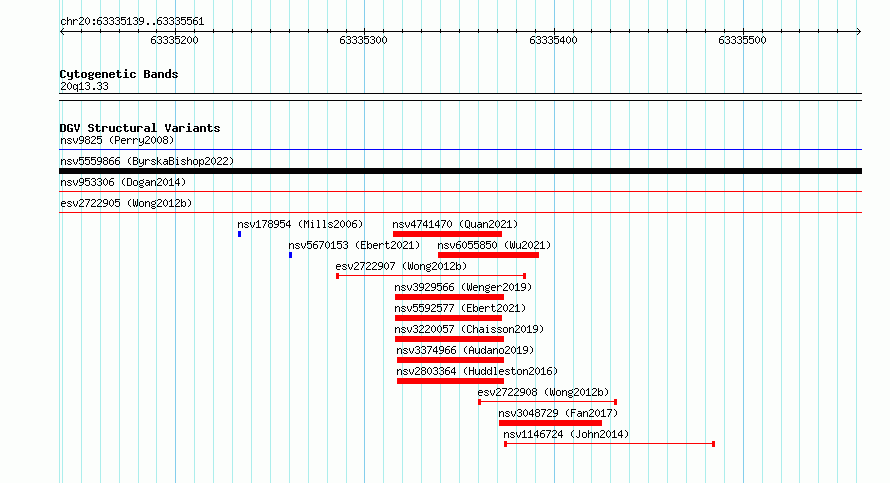Click the small blue mark under nsv5670153
The height and width of the screenshot is (483, 890).
click(291, 255)
